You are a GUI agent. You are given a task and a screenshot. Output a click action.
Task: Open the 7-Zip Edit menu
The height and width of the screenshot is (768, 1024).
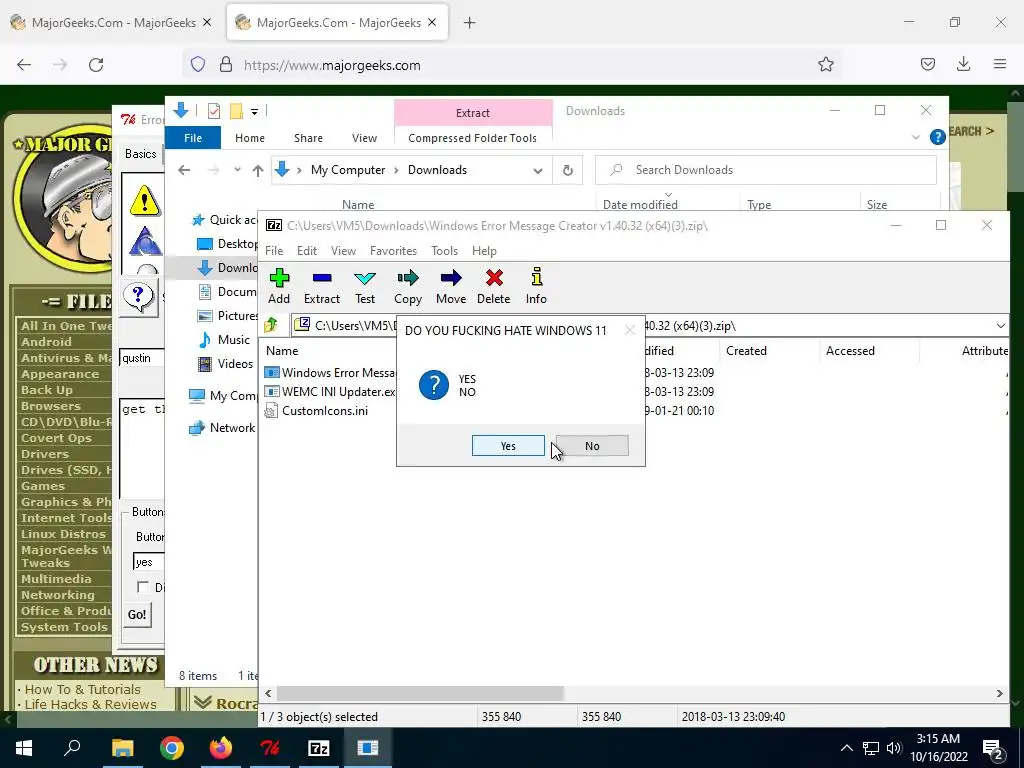pyautogui.click(x=307, y=251)
